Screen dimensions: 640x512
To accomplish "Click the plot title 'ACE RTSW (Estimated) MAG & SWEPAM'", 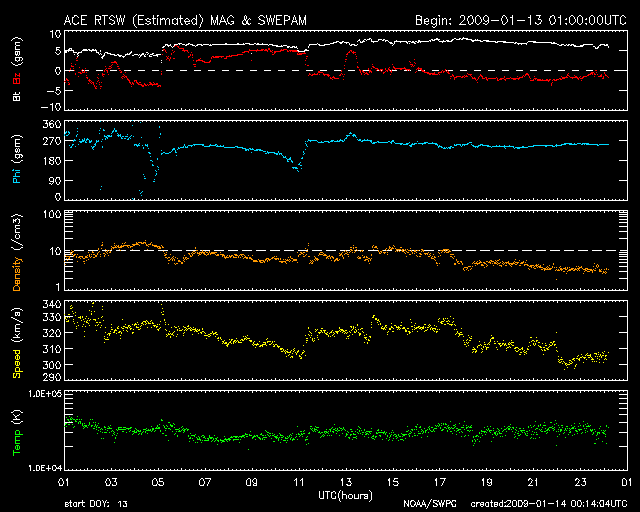I will click(x=185, y=20).
